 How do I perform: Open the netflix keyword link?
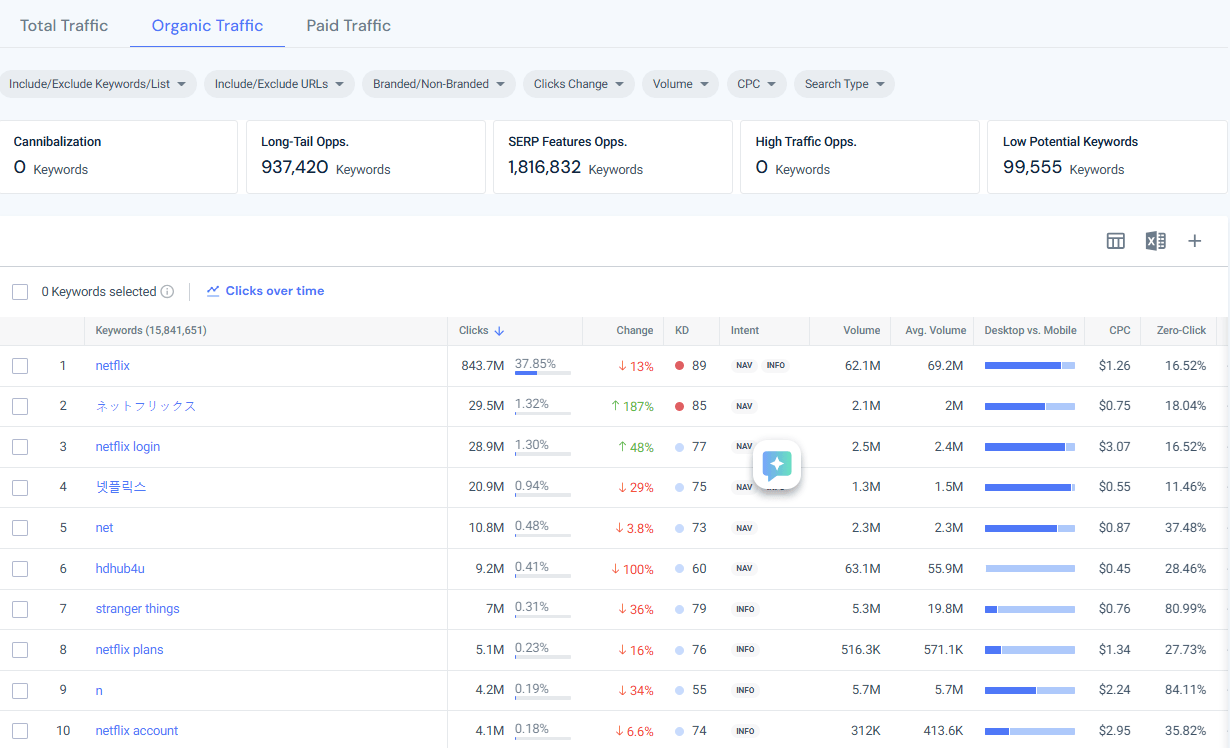click(x=113, y=366)
